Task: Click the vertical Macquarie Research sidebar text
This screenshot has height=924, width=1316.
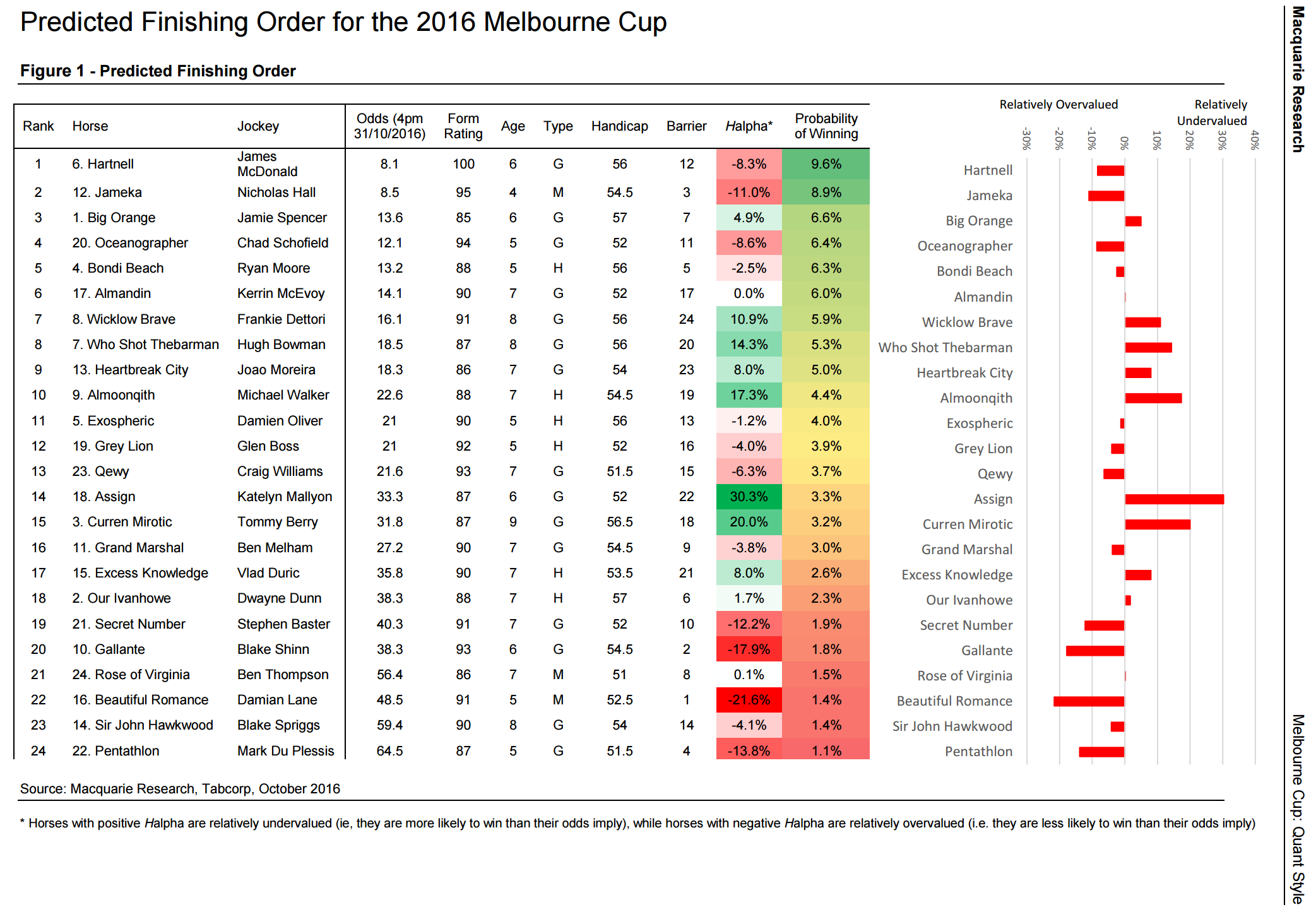Action: coord(1297,79)
